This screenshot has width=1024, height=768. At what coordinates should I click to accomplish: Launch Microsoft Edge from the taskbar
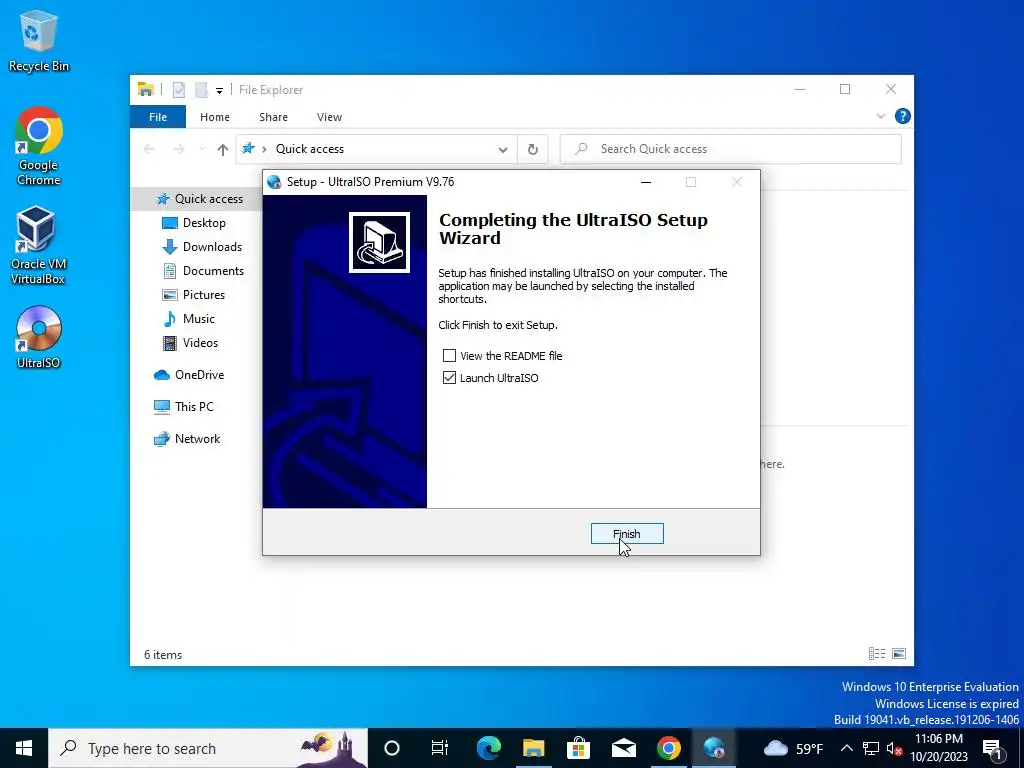[488, 748]
